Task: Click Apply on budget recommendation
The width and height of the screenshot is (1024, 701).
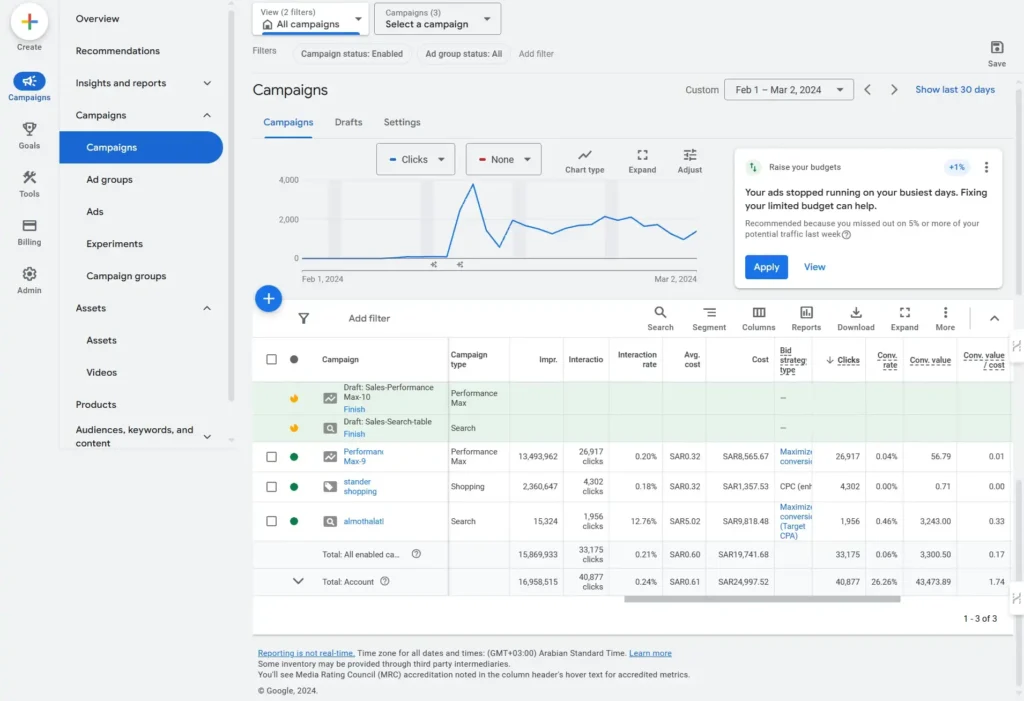Action: [766, 267]
